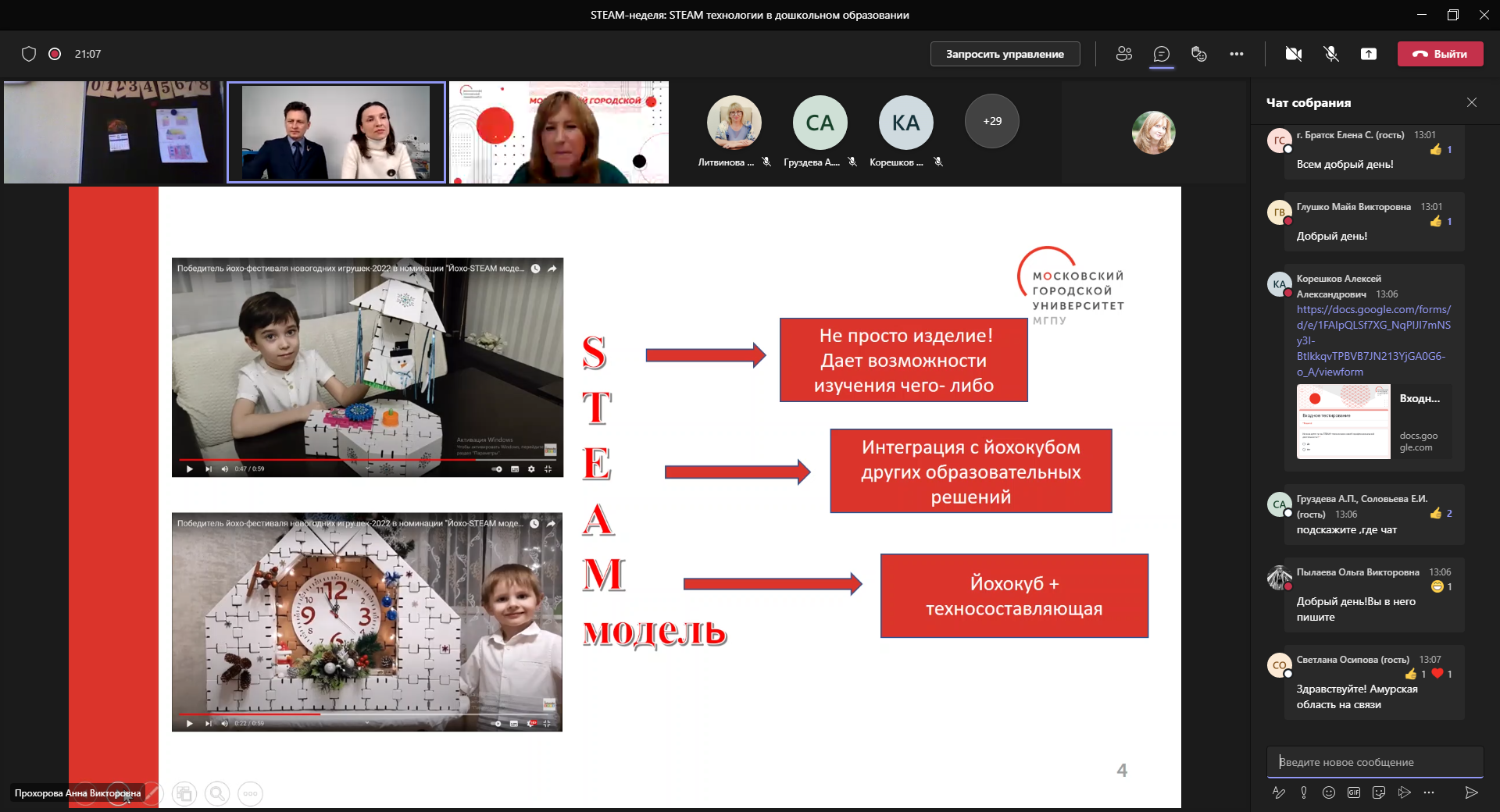
Task: Mark message as important with exclamation icon
Action: [1304, 792]
